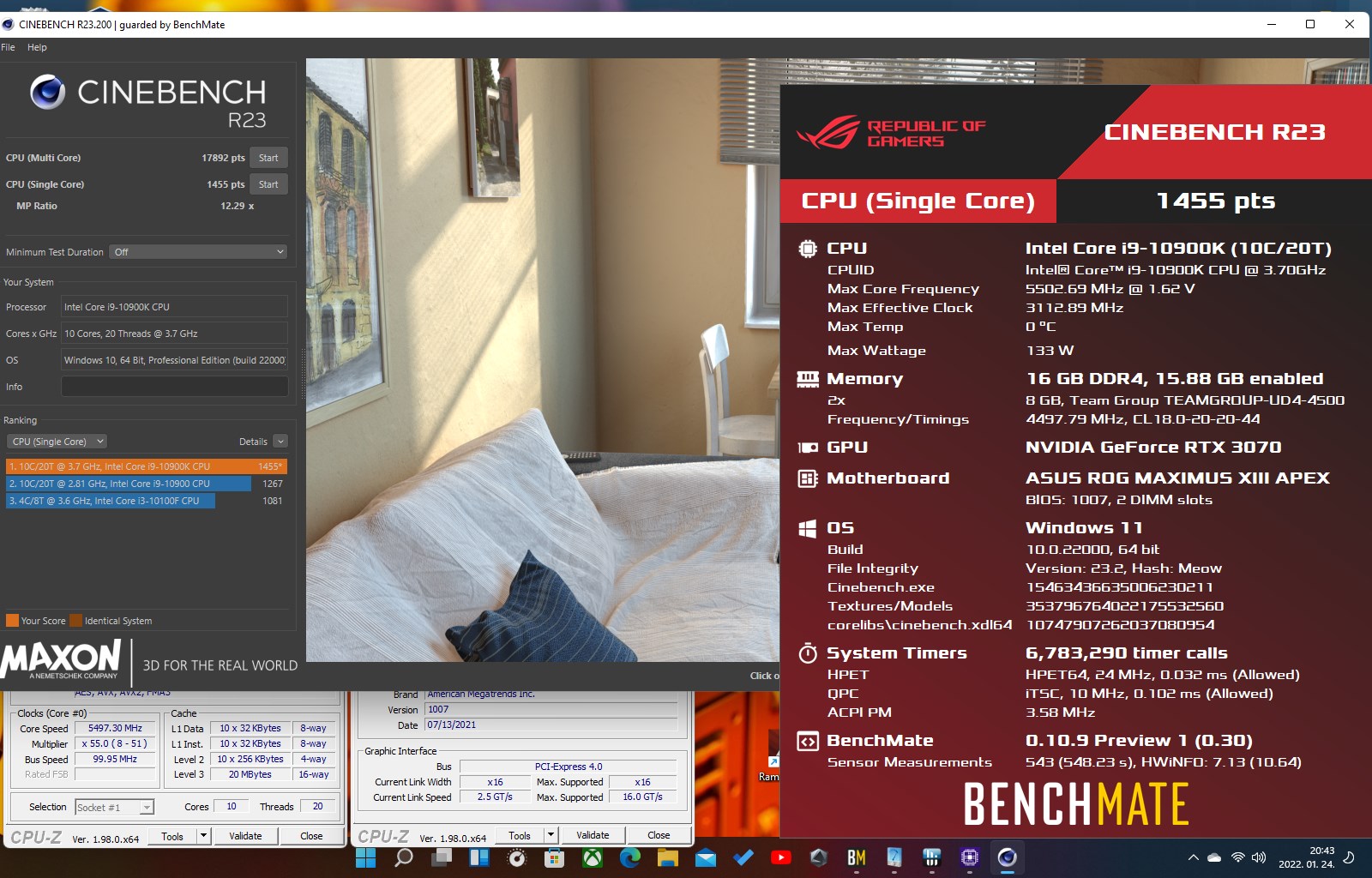Click the Processor name field
Viewport: 1372px width, 878px height.
pyautogui.click(x=174, y=307)
